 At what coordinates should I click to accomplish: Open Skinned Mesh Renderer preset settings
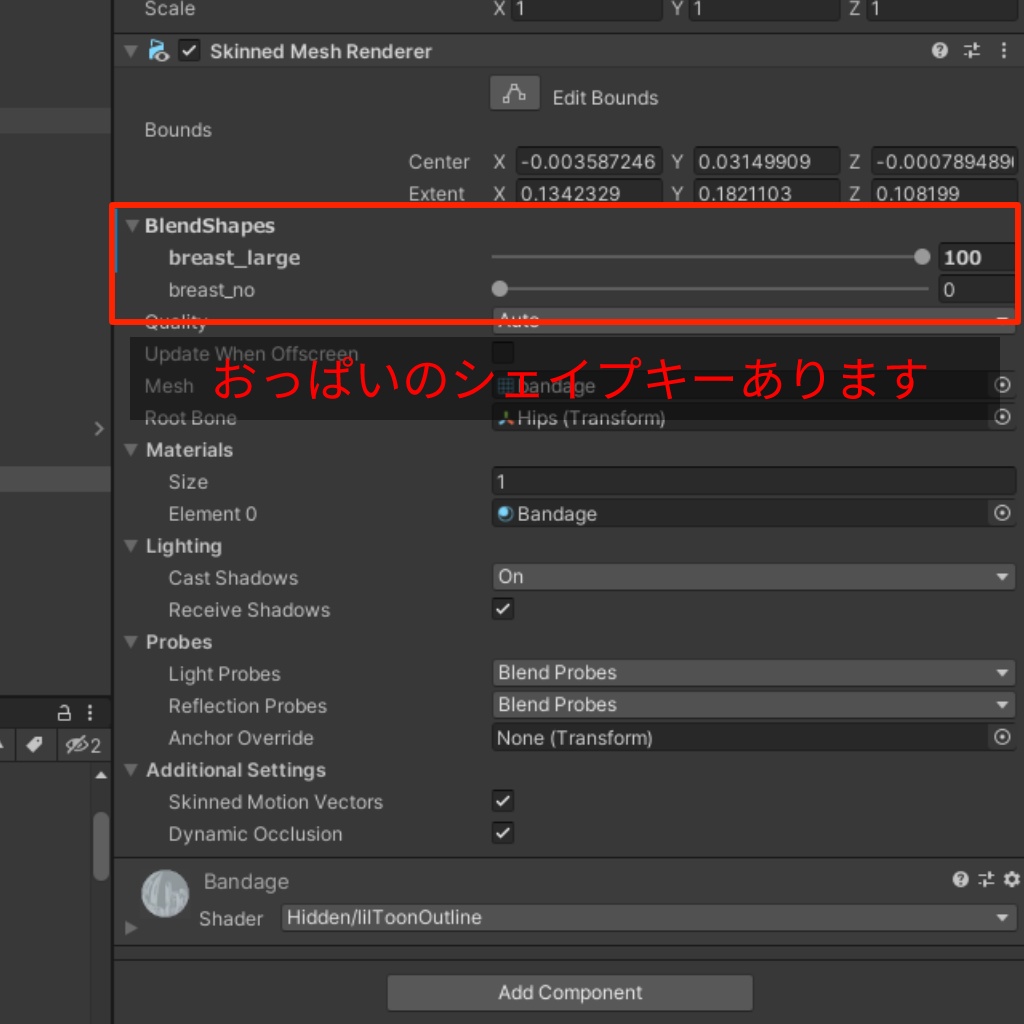971,51
